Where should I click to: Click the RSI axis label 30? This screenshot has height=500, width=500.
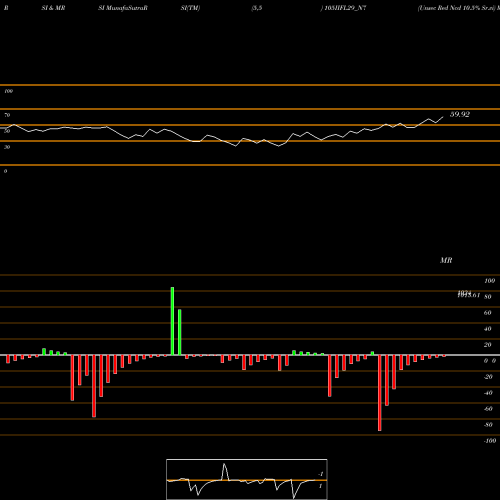tap(7, 147)
